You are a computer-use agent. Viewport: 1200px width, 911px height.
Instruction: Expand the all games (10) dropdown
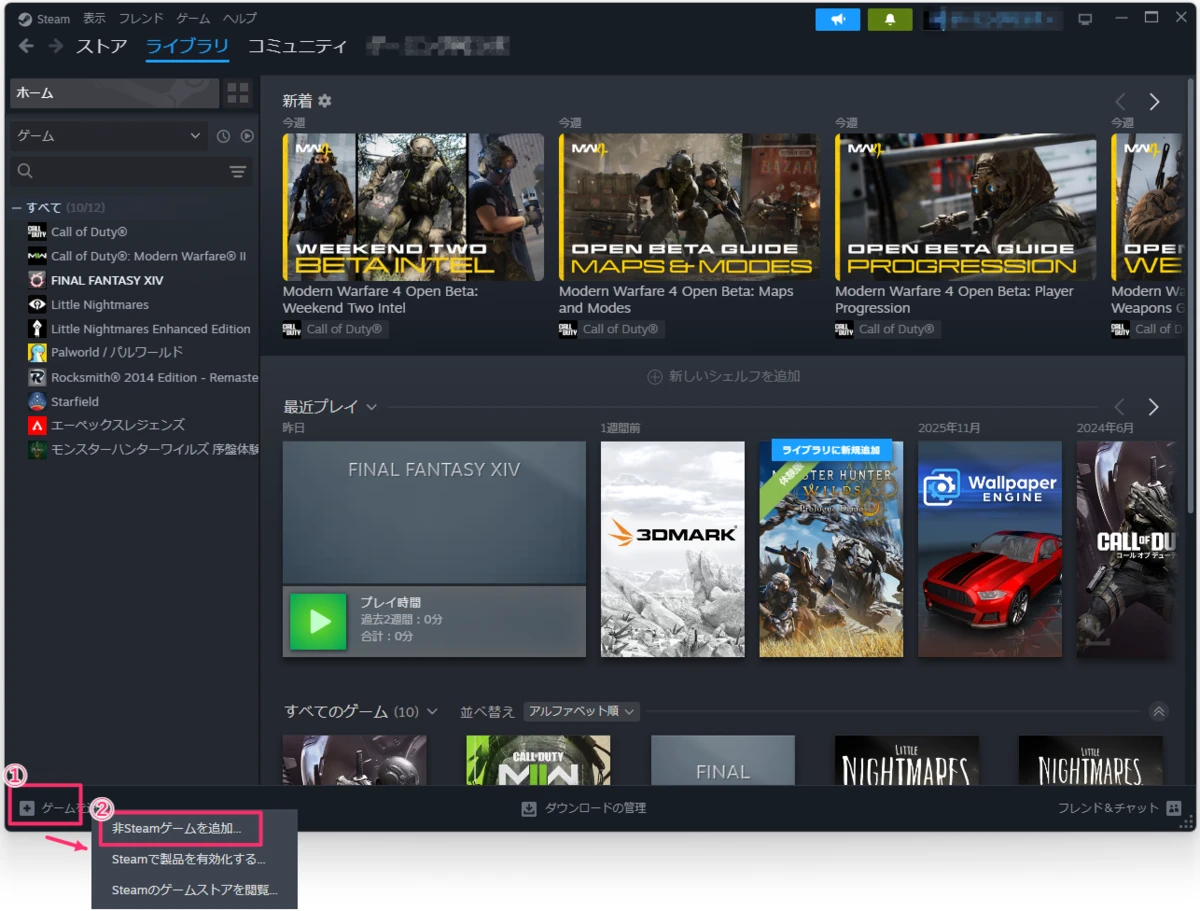(x=432, y=712)
